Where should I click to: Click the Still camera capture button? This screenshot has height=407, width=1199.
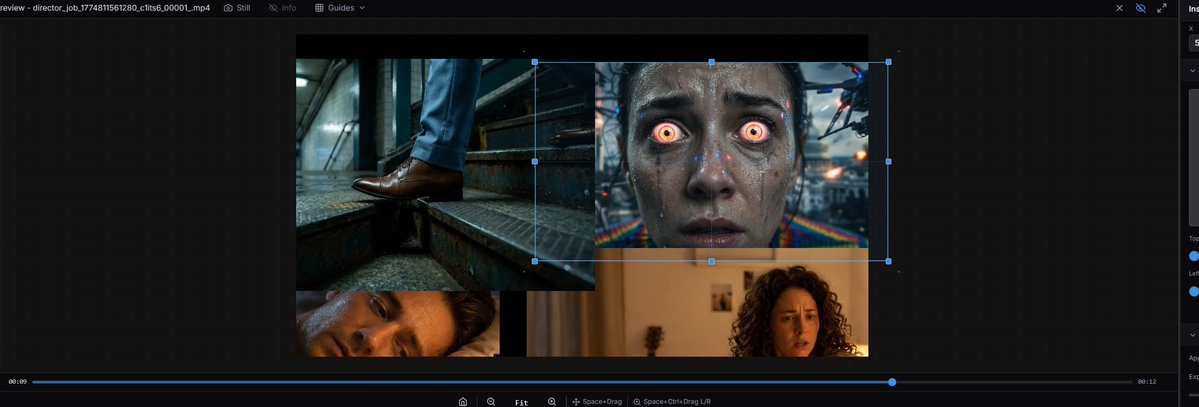click(236, 8)
